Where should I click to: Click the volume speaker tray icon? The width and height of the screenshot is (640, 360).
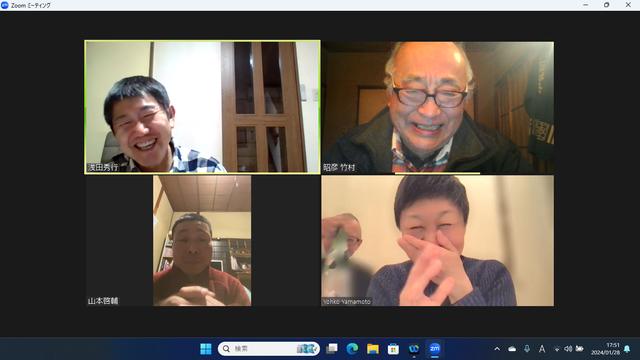(568, 349)
